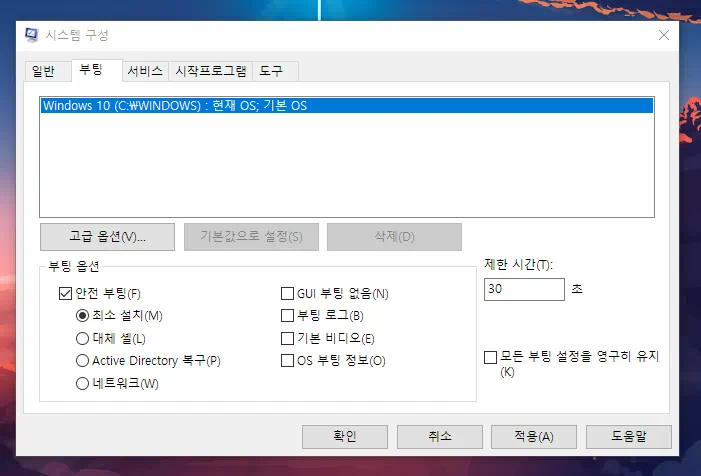701x476 pixels.
Task: Select Active Directory 복구(P) radio option
Action: tap(82, 361)
